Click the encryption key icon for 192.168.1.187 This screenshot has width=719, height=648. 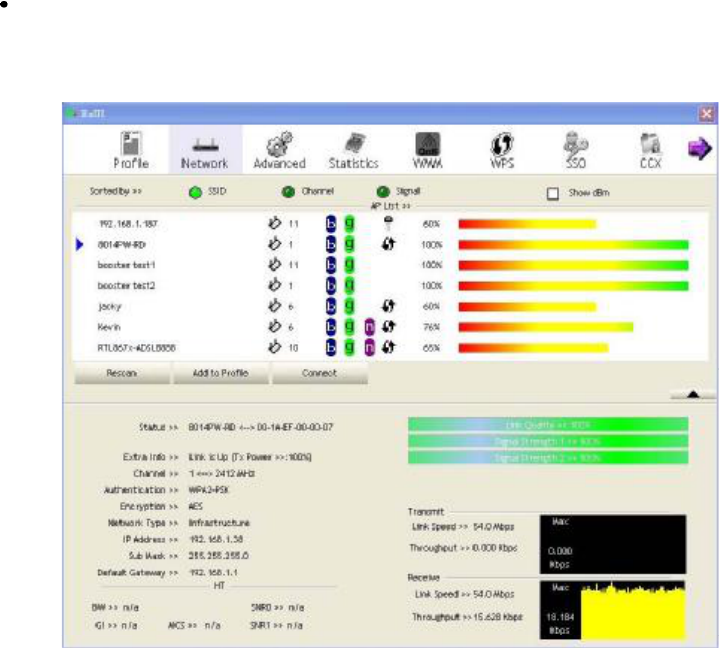[388, 223]
